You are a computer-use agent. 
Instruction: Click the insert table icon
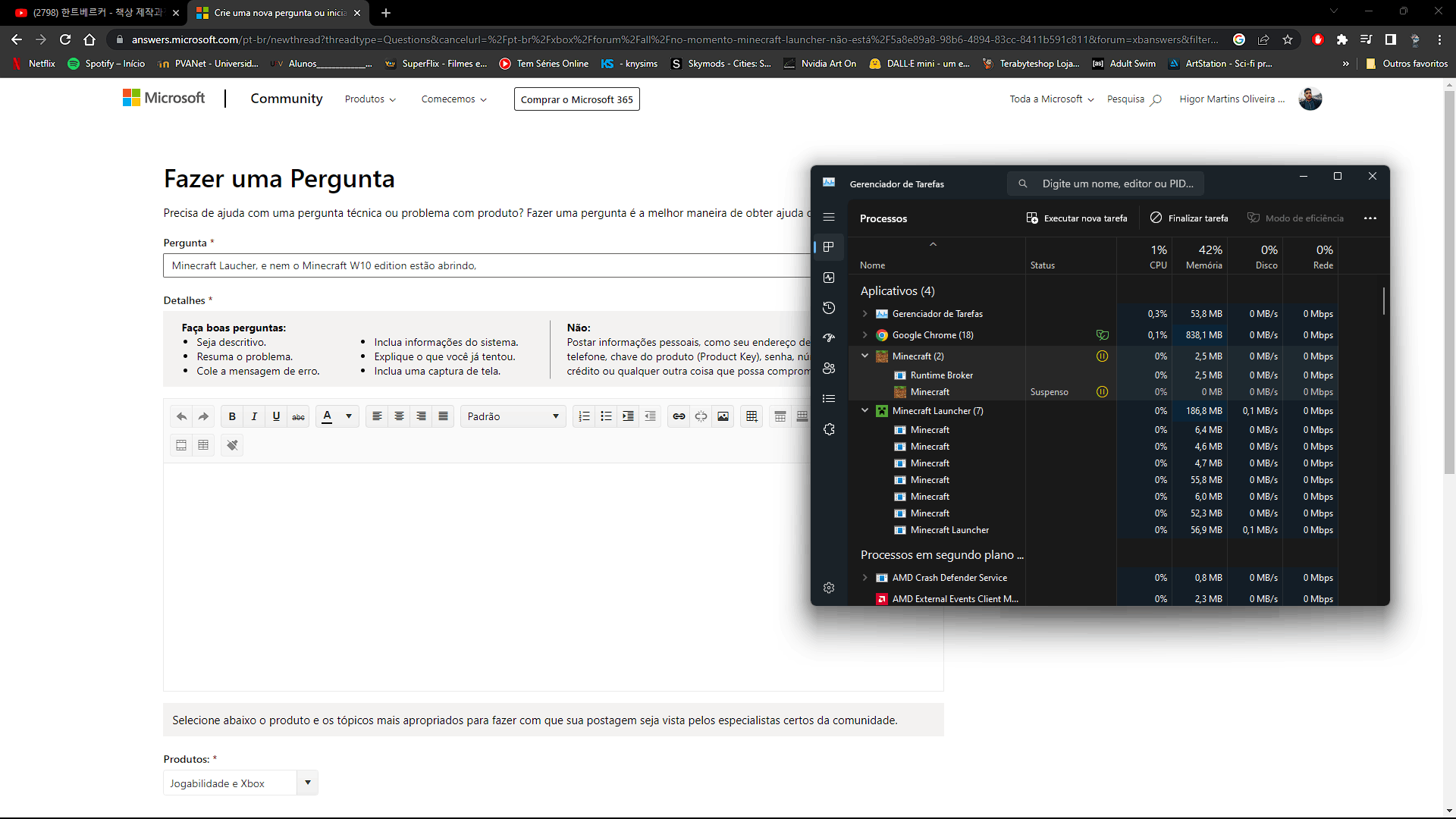pyautogui.click(x=752, y=416)
